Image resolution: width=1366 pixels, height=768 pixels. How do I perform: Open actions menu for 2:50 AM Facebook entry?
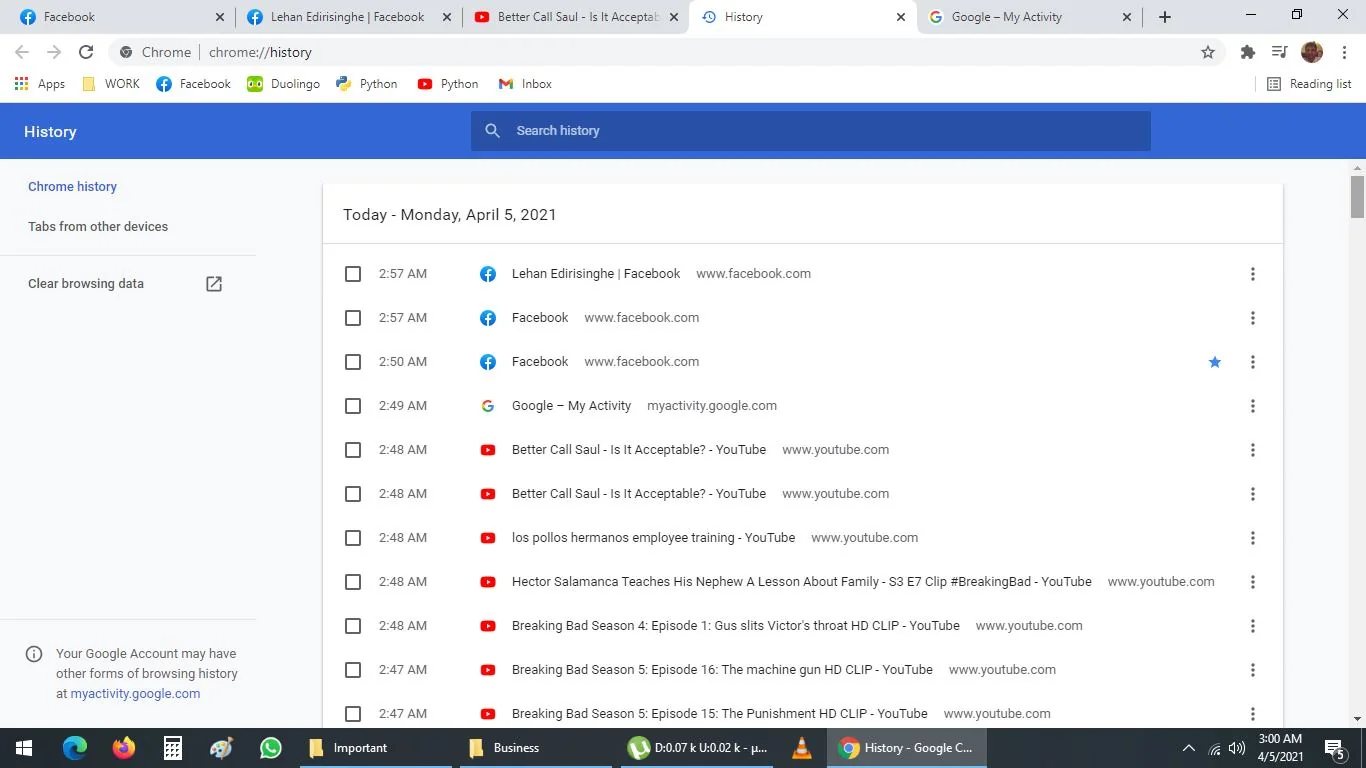(x=1252, y=362)
